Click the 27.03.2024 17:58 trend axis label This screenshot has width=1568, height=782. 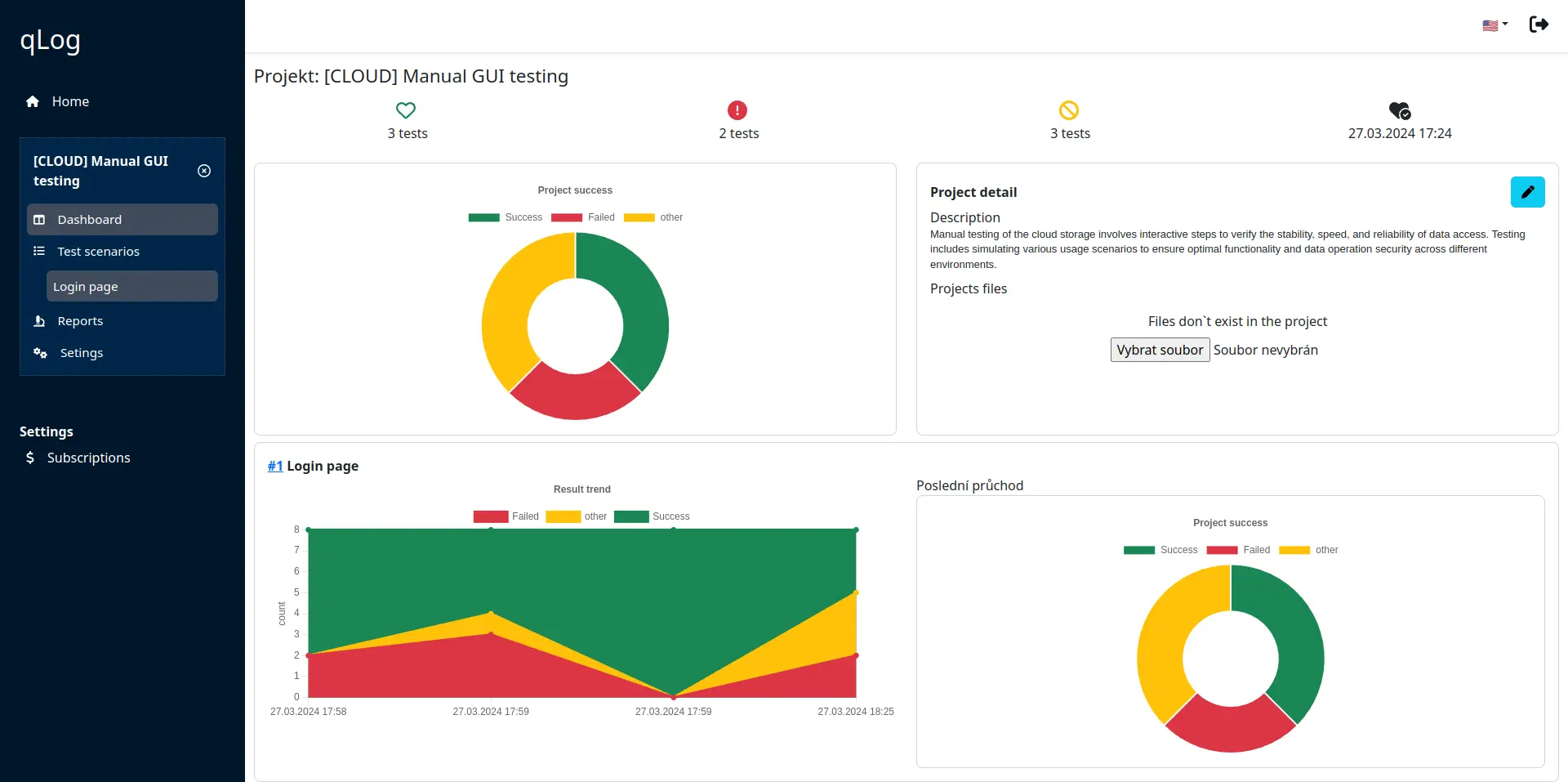pos(309,712)
